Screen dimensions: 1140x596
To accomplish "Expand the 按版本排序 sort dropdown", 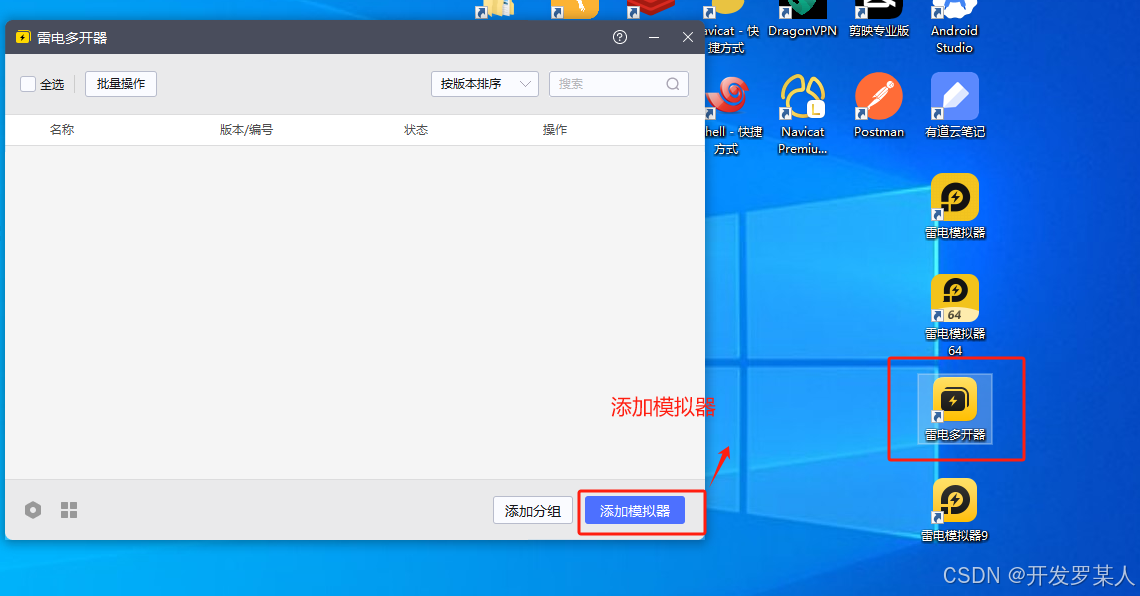I will pyautogui.click(x=485, y=84).
